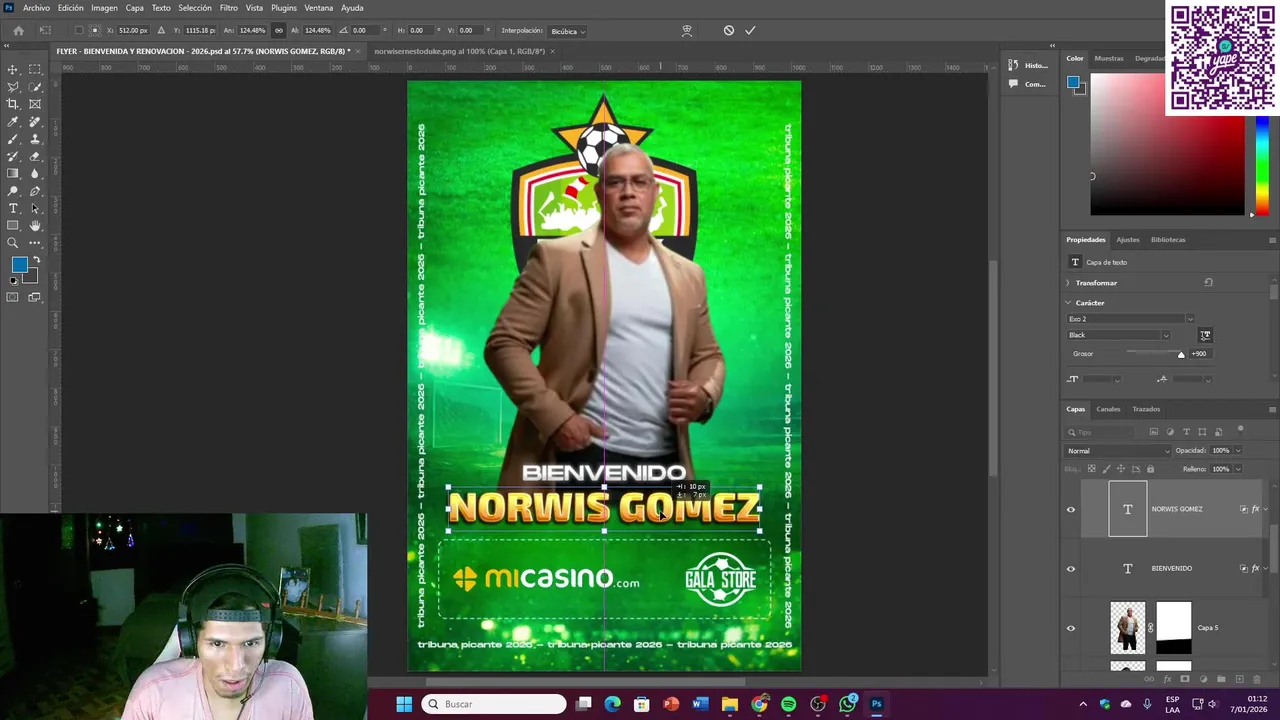Create new adjustment layer
Screen dimensions: 1280x720
1204,679
